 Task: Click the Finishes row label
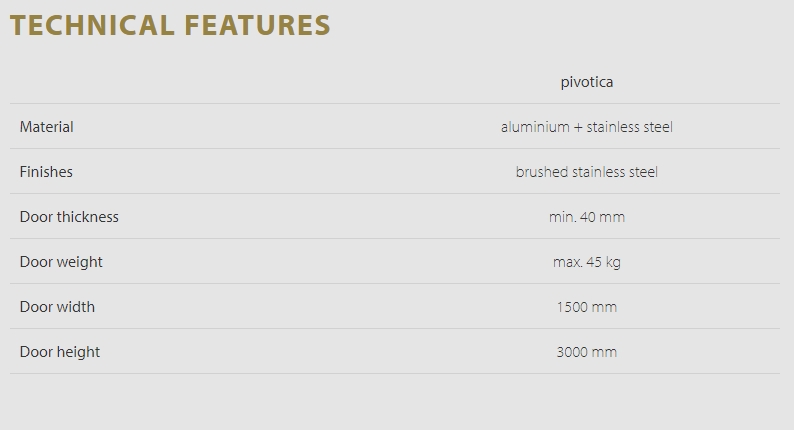pyautogui.click(x=46, y=172)
